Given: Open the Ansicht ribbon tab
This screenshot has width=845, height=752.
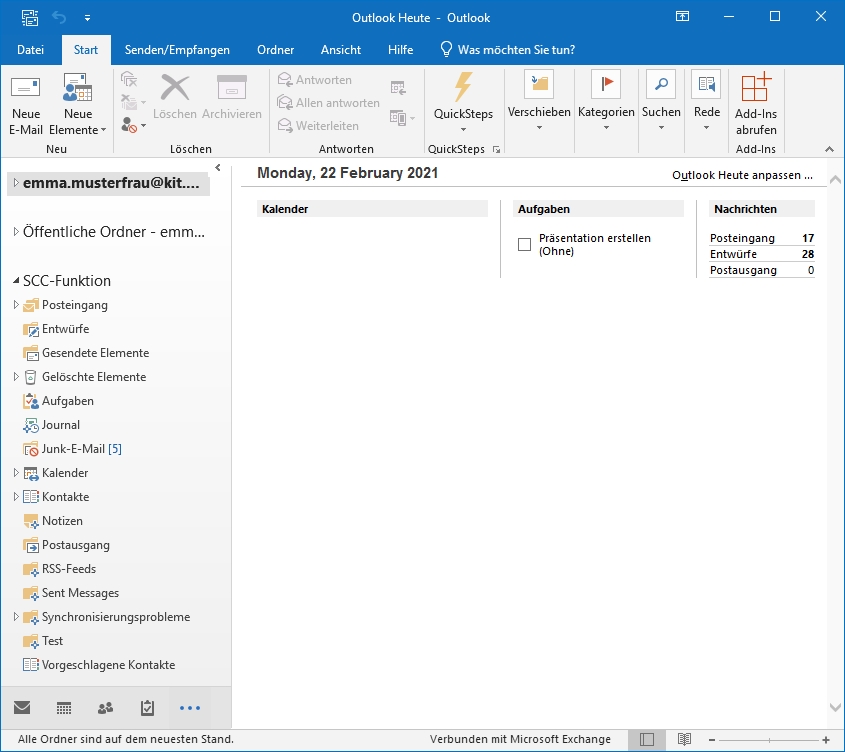Looking at the screenshot, I should coord(341,50).
